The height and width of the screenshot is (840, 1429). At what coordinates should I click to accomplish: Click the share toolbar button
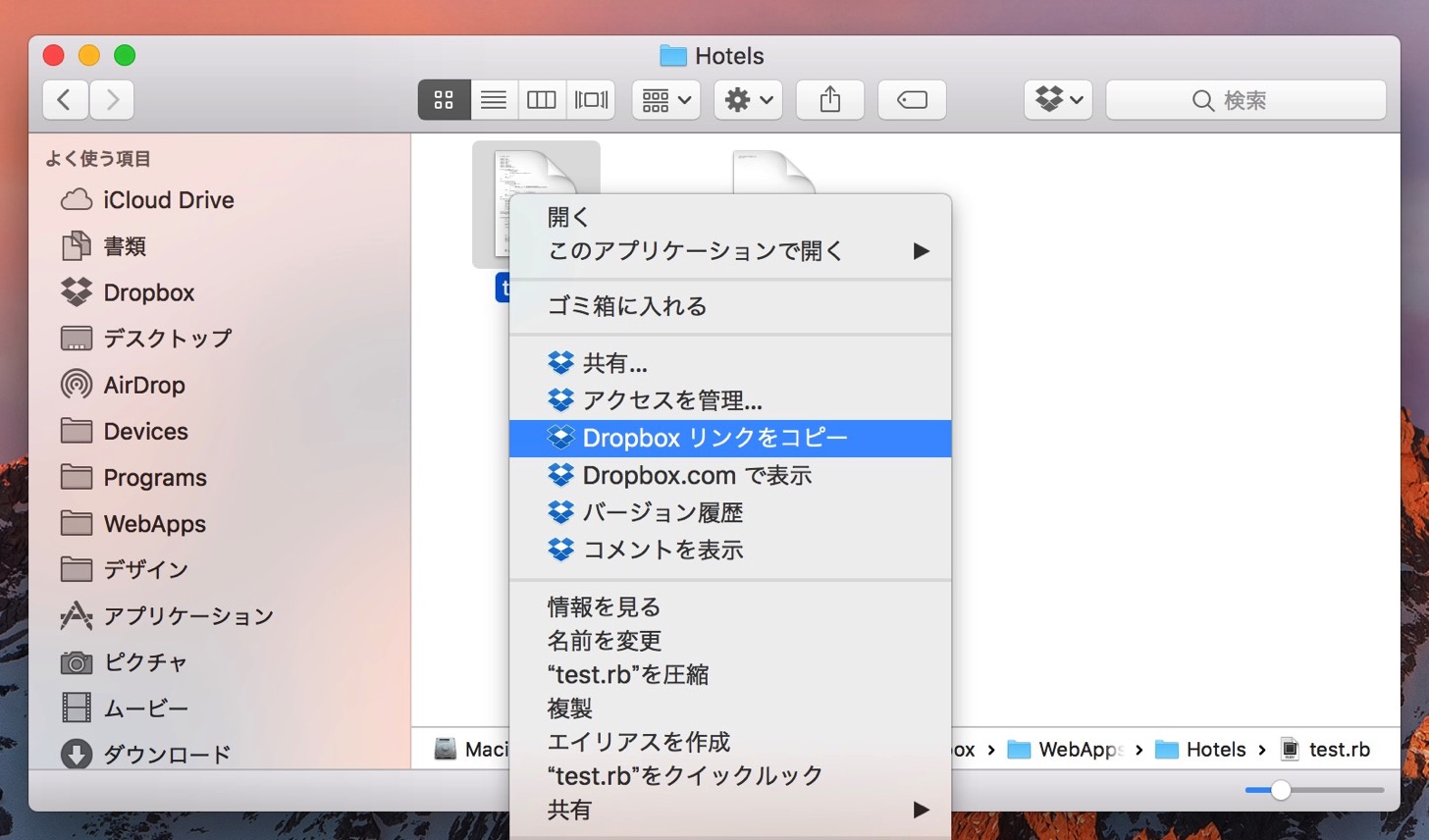(830, 99)
